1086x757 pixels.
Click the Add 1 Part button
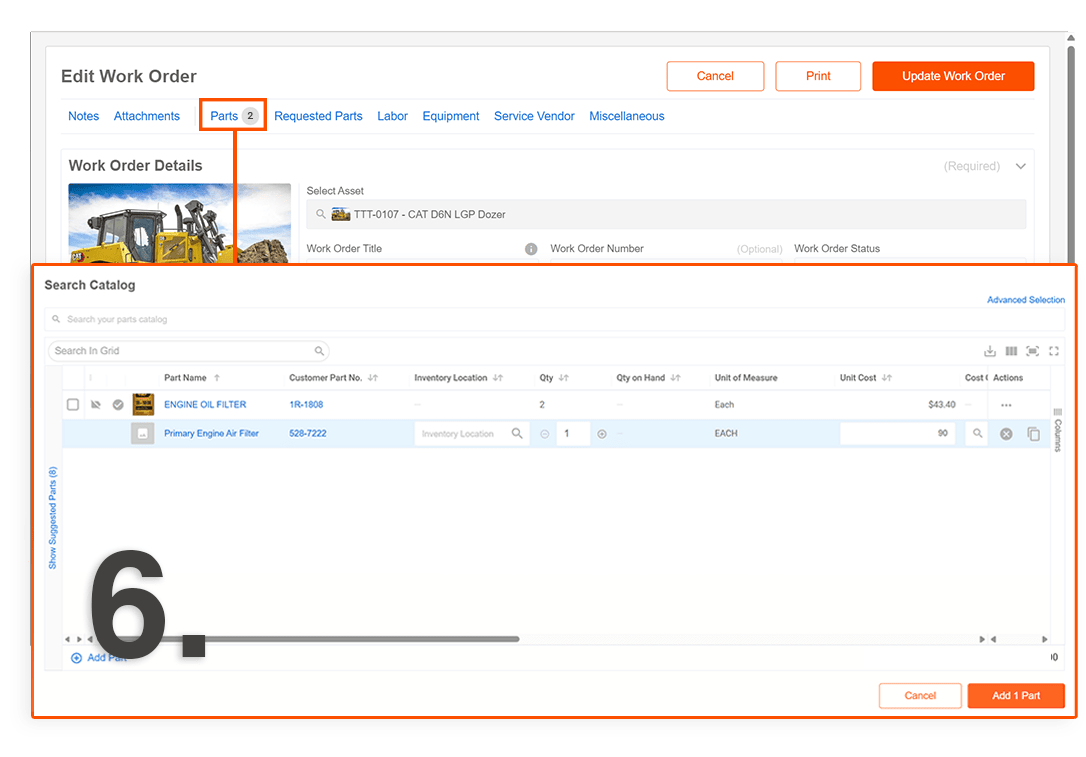1015,696
